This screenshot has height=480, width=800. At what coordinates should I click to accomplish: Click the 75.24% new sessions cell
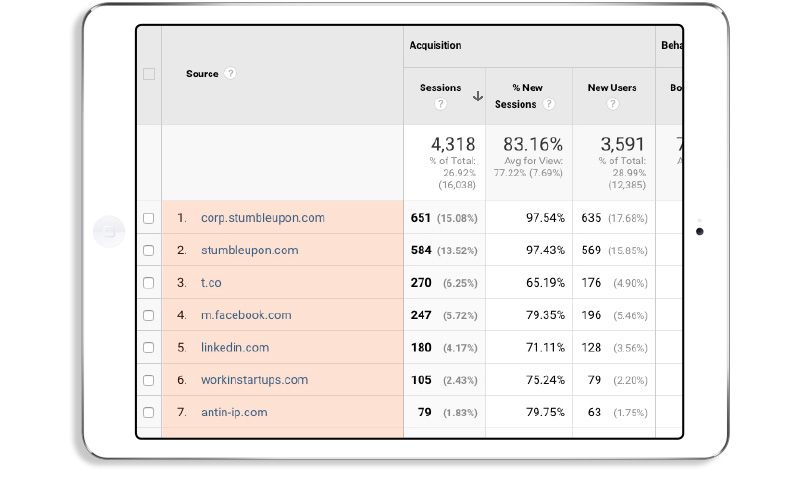pos(545,380)
